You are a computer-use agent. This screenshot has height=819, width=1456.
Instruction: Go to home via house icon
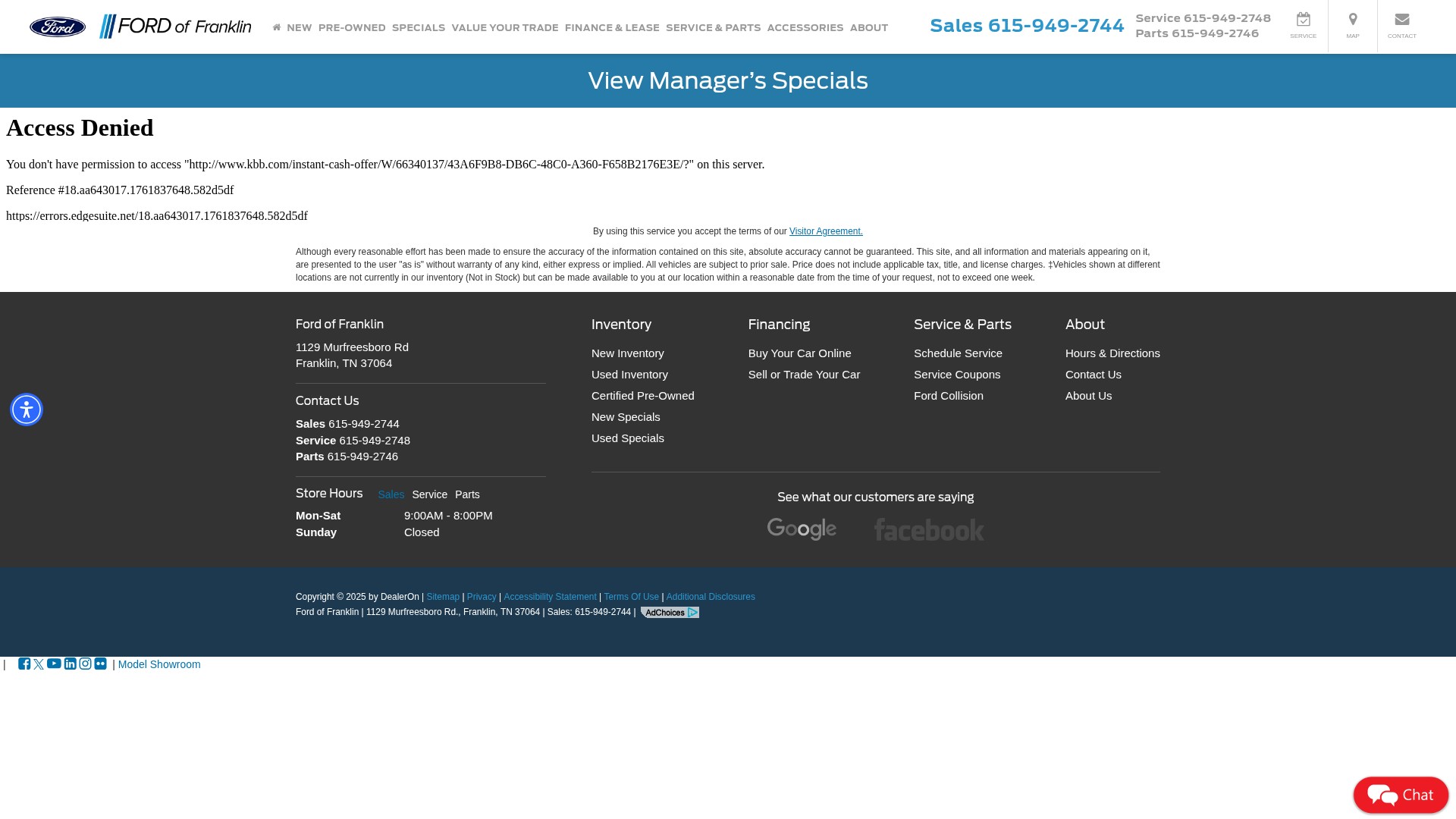(x=277, y=27)
